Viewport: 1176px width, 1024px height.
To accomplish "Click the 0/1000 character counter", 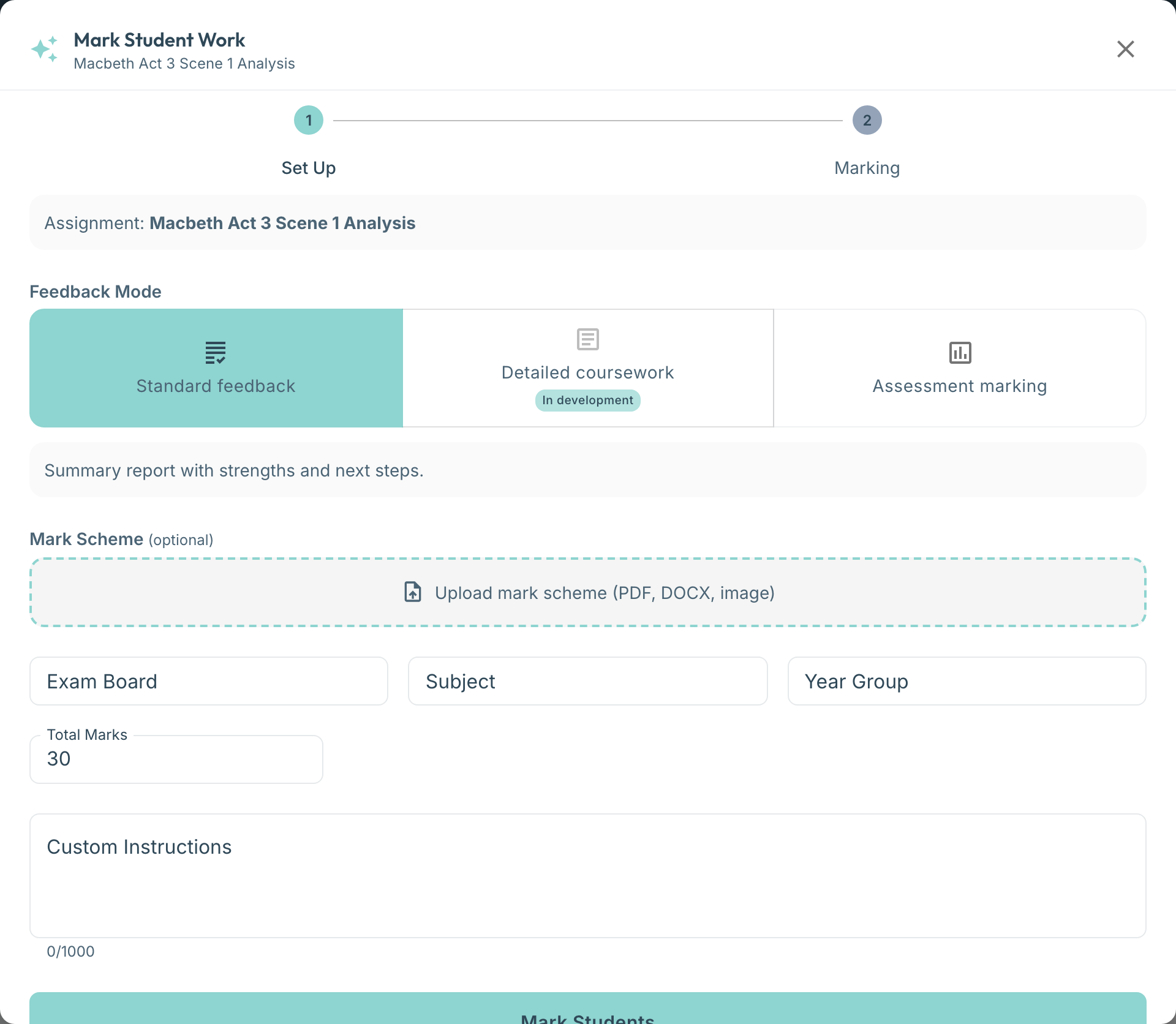I will tap(70, 951).
